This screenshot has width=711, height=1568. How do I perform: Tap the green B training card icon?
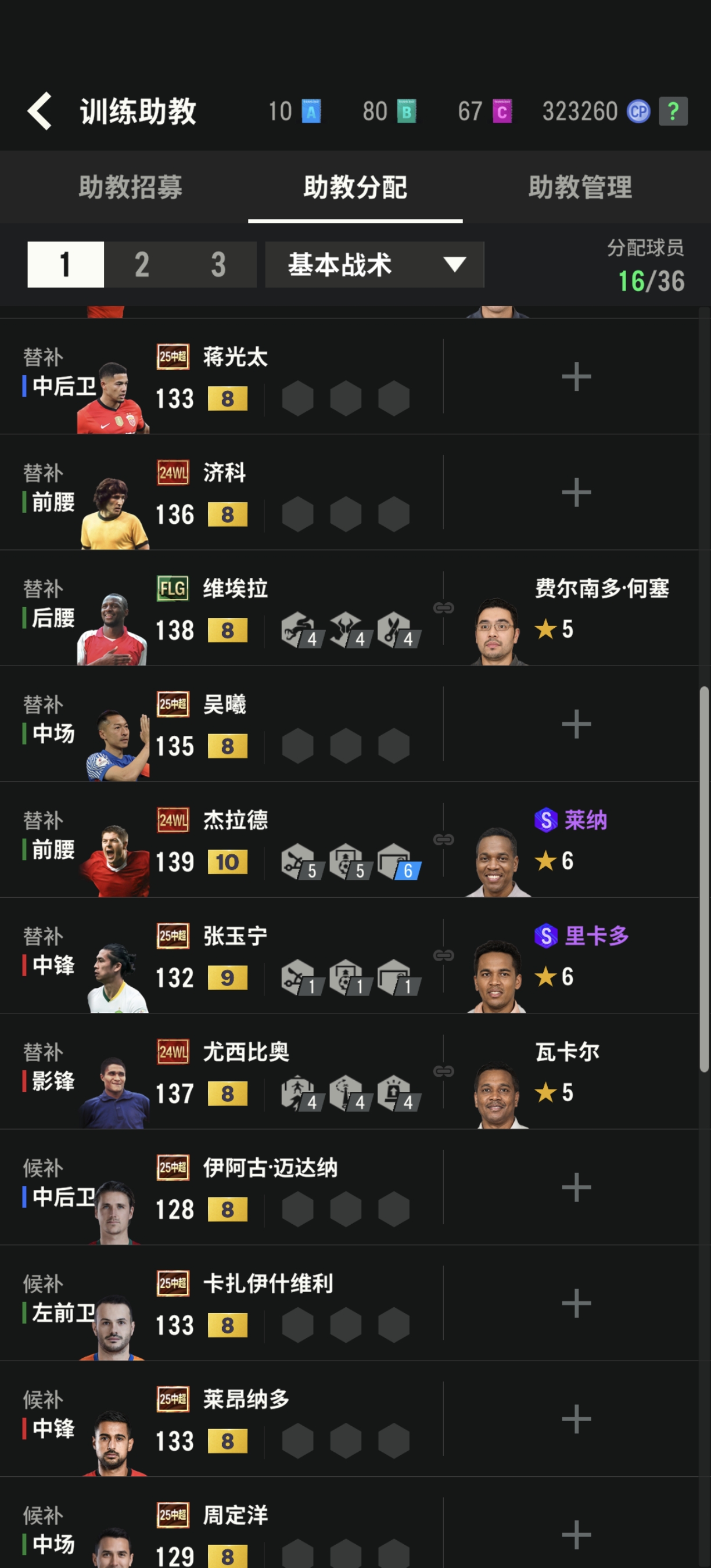tap(406, 112)
